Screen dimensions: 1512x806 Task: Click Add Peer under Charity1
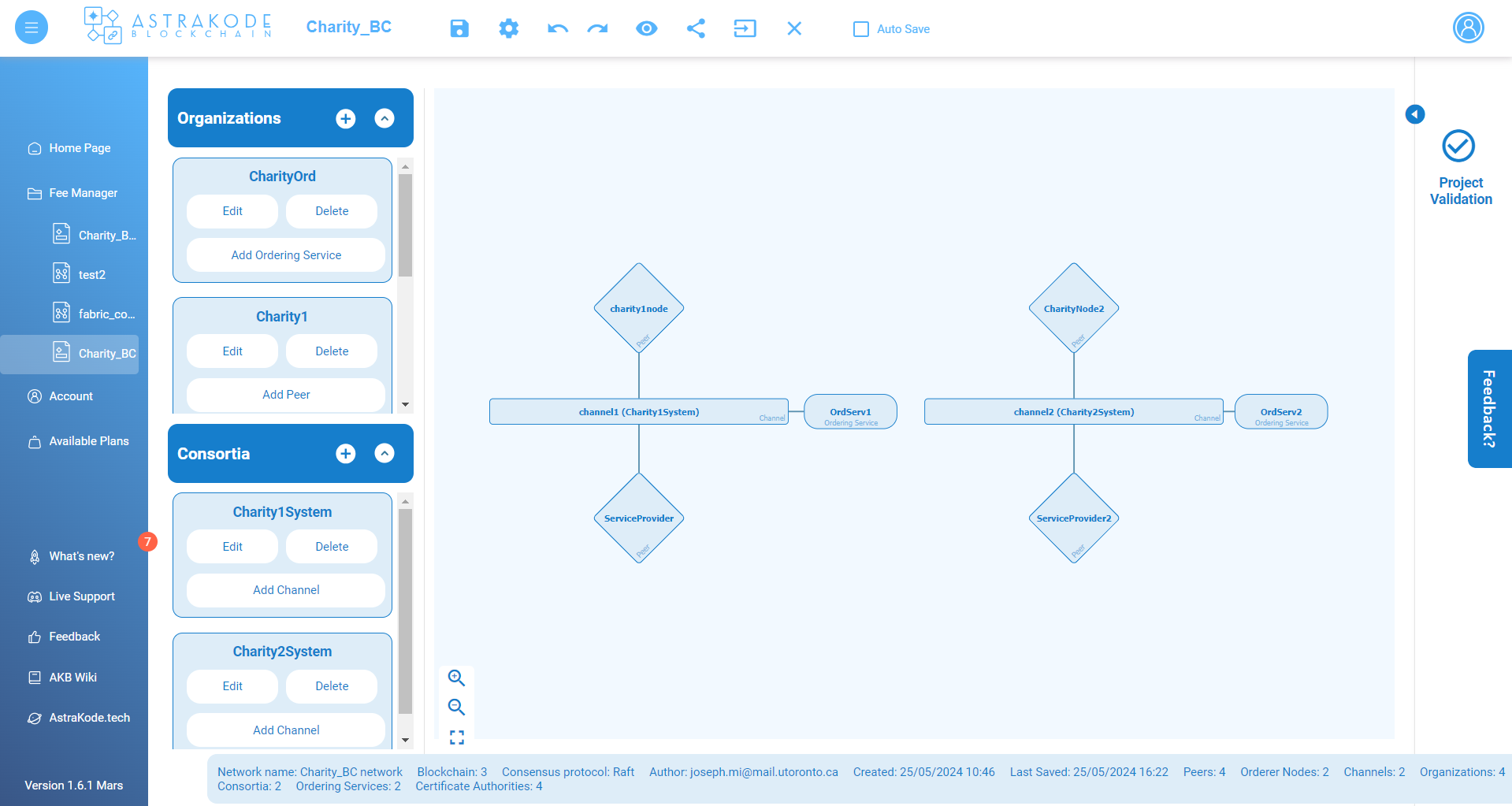point(286,395)
